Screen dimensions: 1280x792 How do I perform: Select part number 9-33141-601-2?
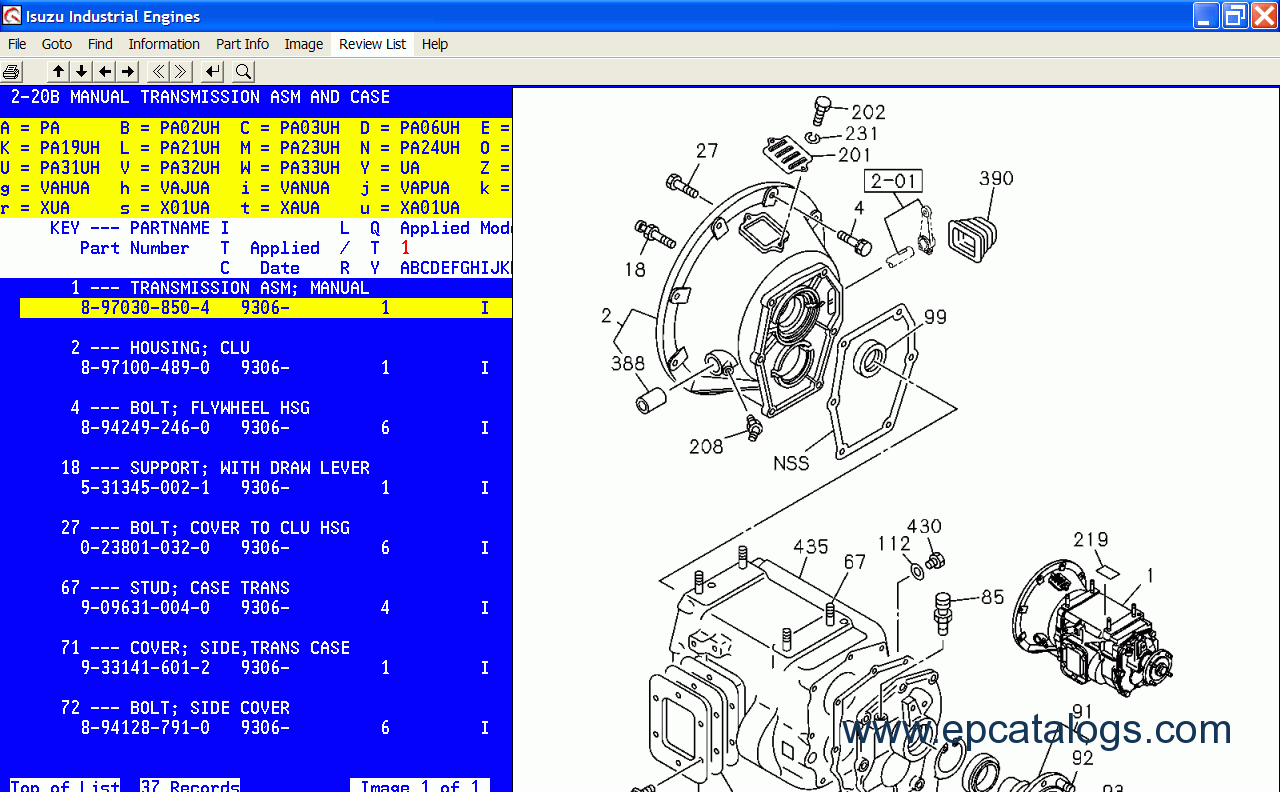(145, 668)
